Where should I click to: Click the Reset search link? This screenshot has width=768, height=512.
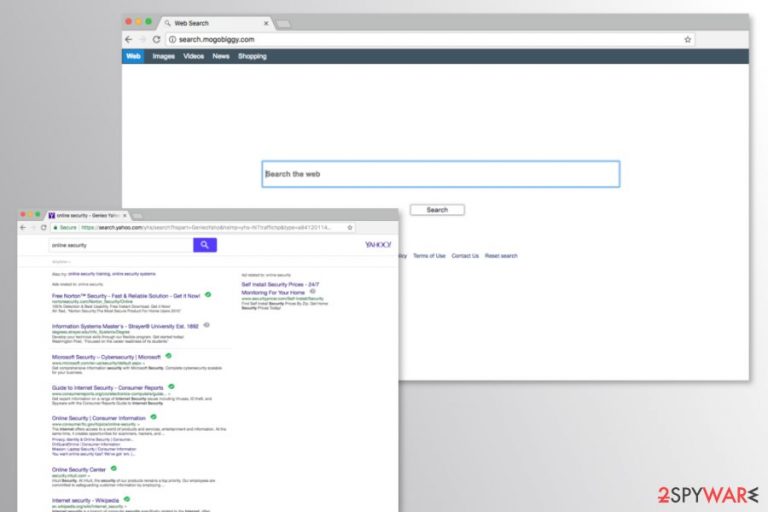pos(501,256)
